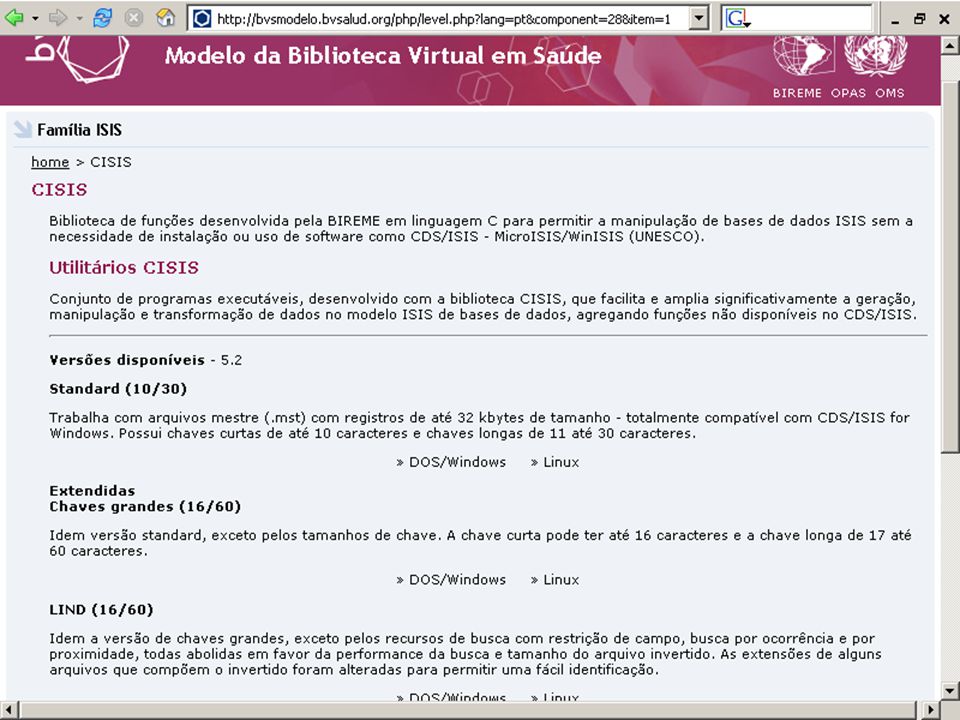Click the Chaves grandes (16/60) heading
Image resolution: width=960 pixels, height=720 pixels.
(x=145, y=506)
